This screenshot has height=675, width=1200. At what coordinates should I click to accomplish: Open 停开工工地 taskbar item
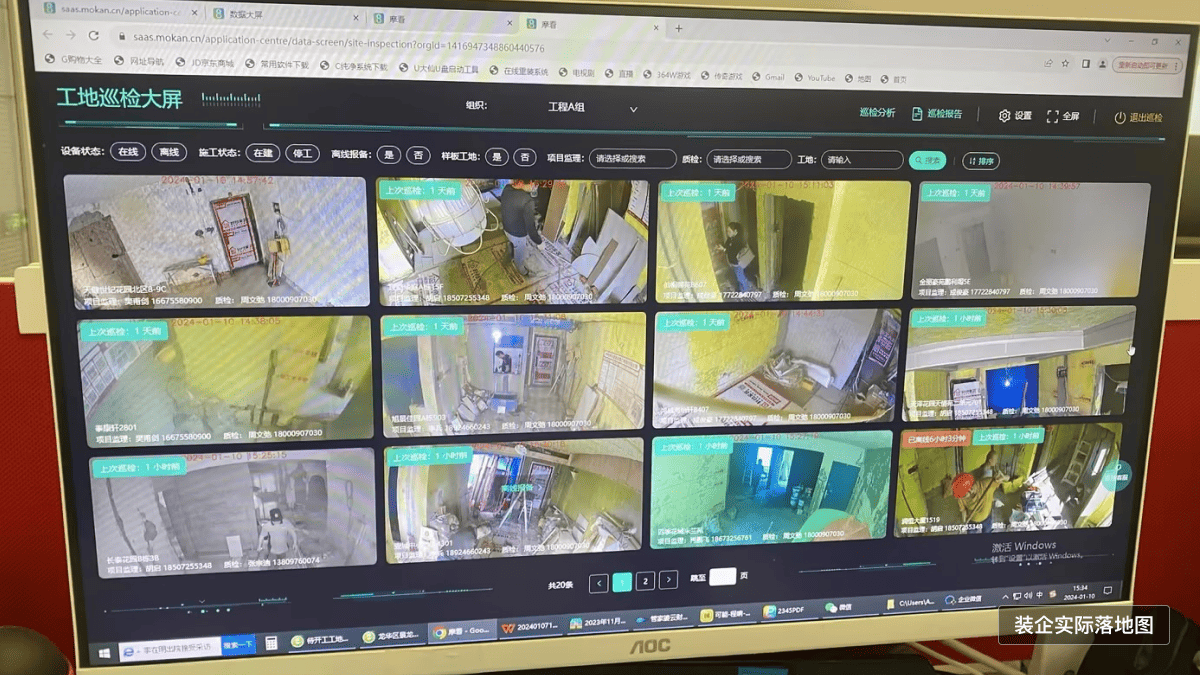pyautogui.click(x=322, y=640)
